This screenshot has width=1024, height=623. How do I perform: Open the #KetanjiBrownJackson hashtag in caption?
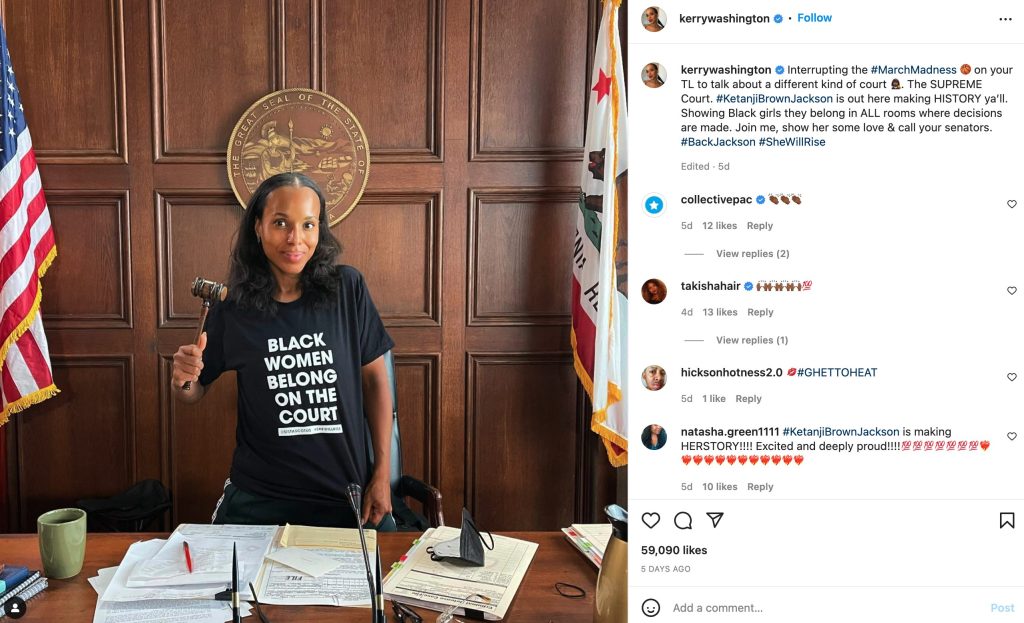(774, 99)
